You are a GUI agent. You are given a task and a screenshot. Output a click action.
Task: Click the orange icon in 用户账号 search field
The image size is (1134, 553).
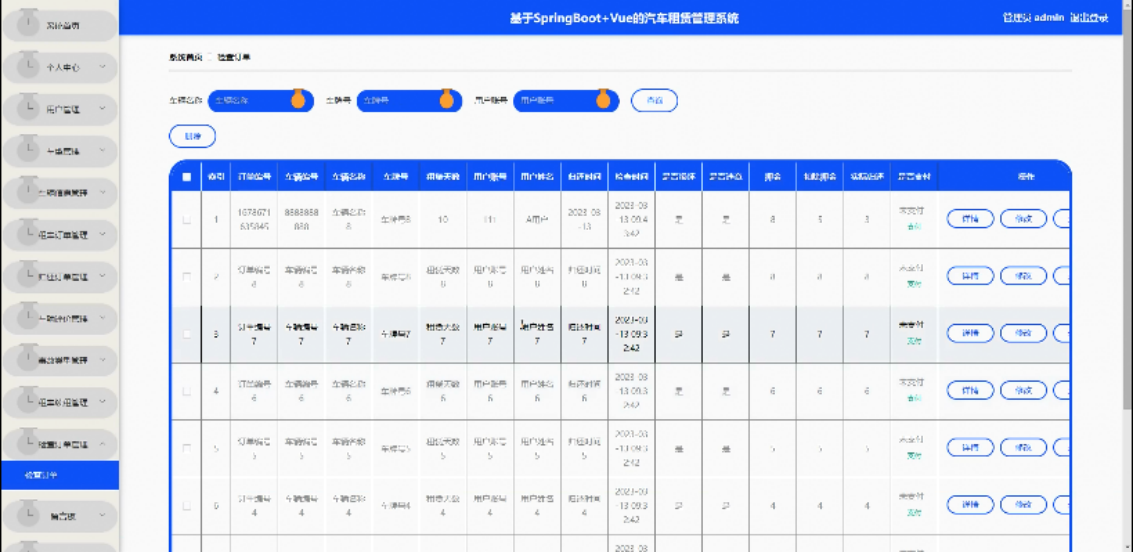[603, 100]
